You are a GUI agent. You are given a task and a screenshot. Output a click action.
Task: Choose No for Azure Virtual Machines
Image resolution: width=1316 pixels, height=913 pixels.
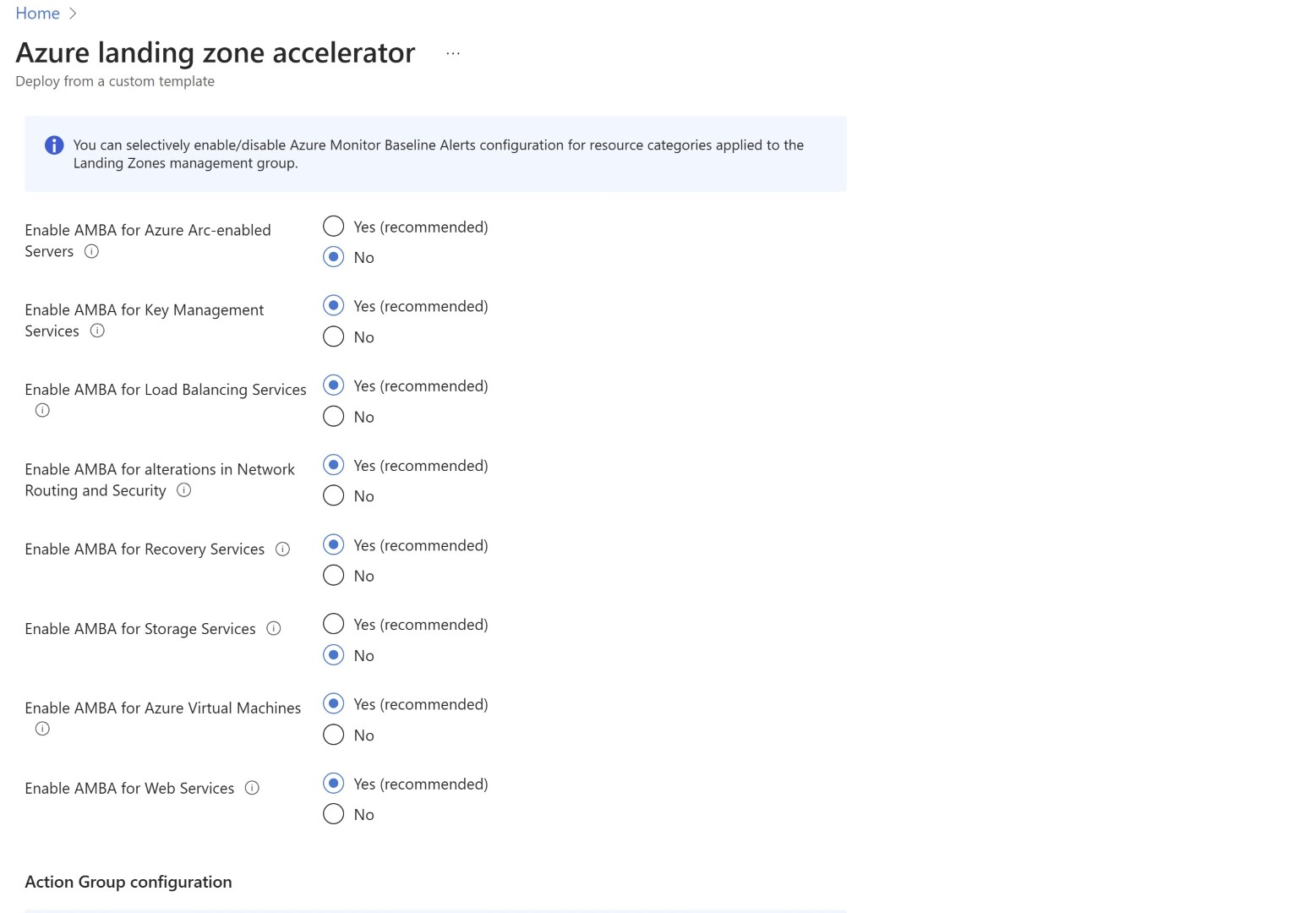click(x=334, y=735)
